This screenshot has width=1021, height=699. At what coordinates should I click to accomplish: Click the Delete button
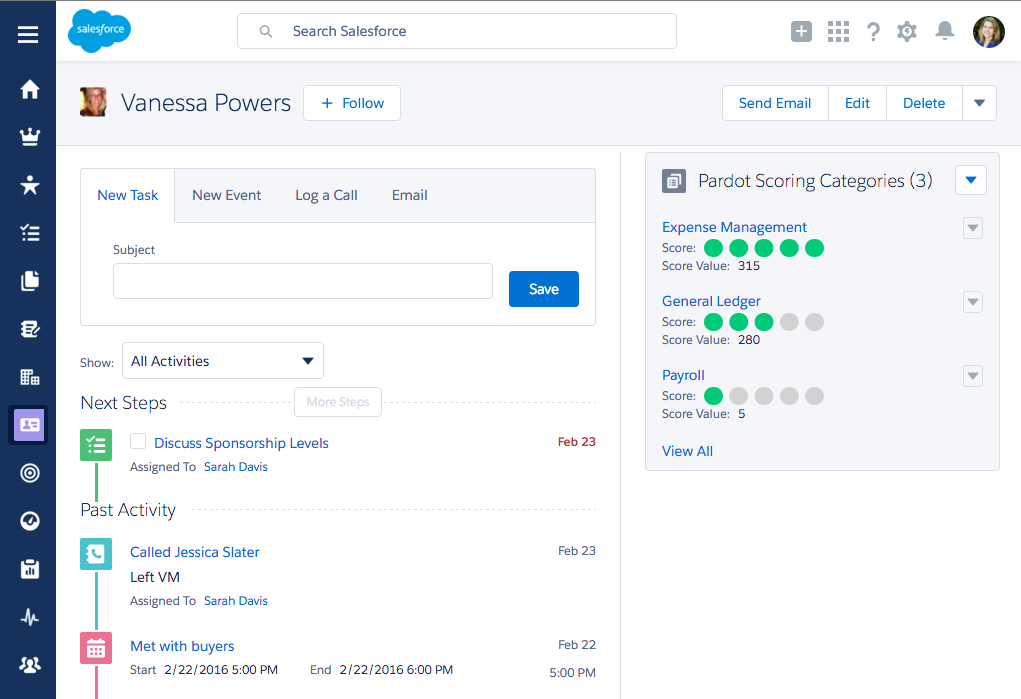[x=924, y=103]
